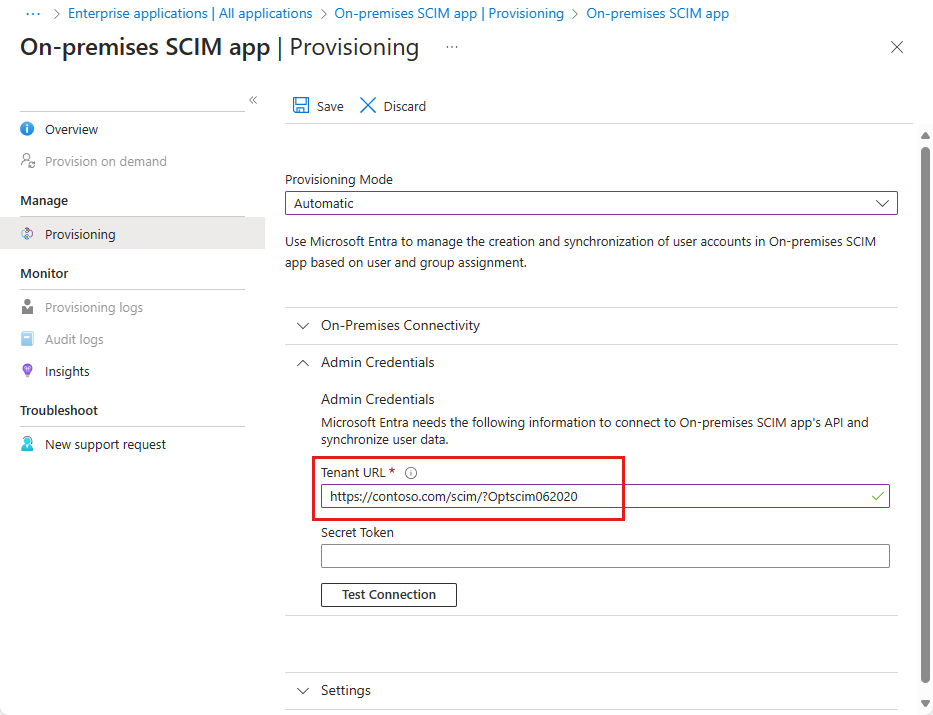This screenshot has width=933, height=715.
Task: Click the Insights lightbulb icon
Action: click(x=27, y=371)
